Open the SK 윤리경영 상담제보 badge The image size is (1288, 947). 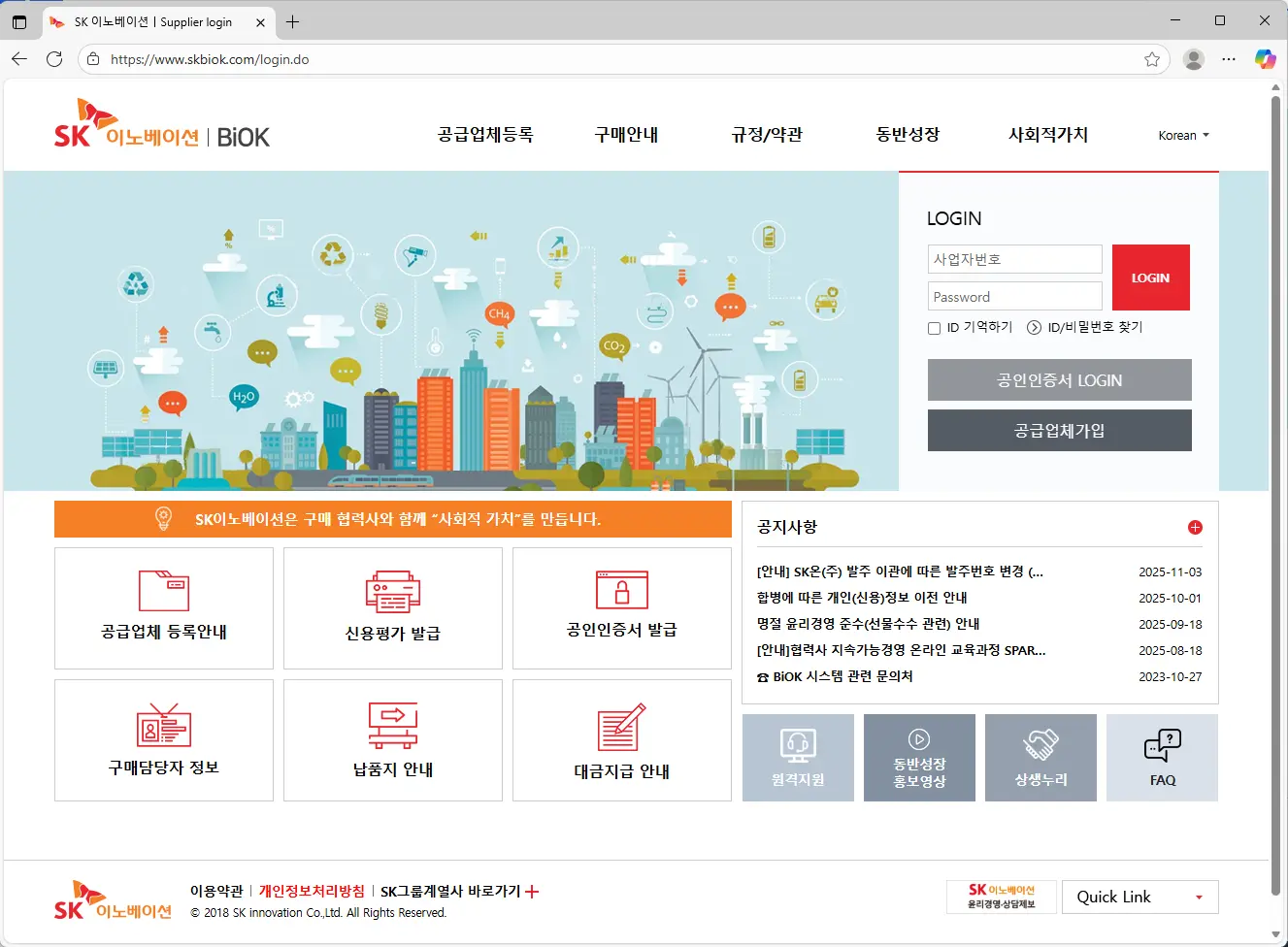pyautogui.click(x=1002, y=897)
